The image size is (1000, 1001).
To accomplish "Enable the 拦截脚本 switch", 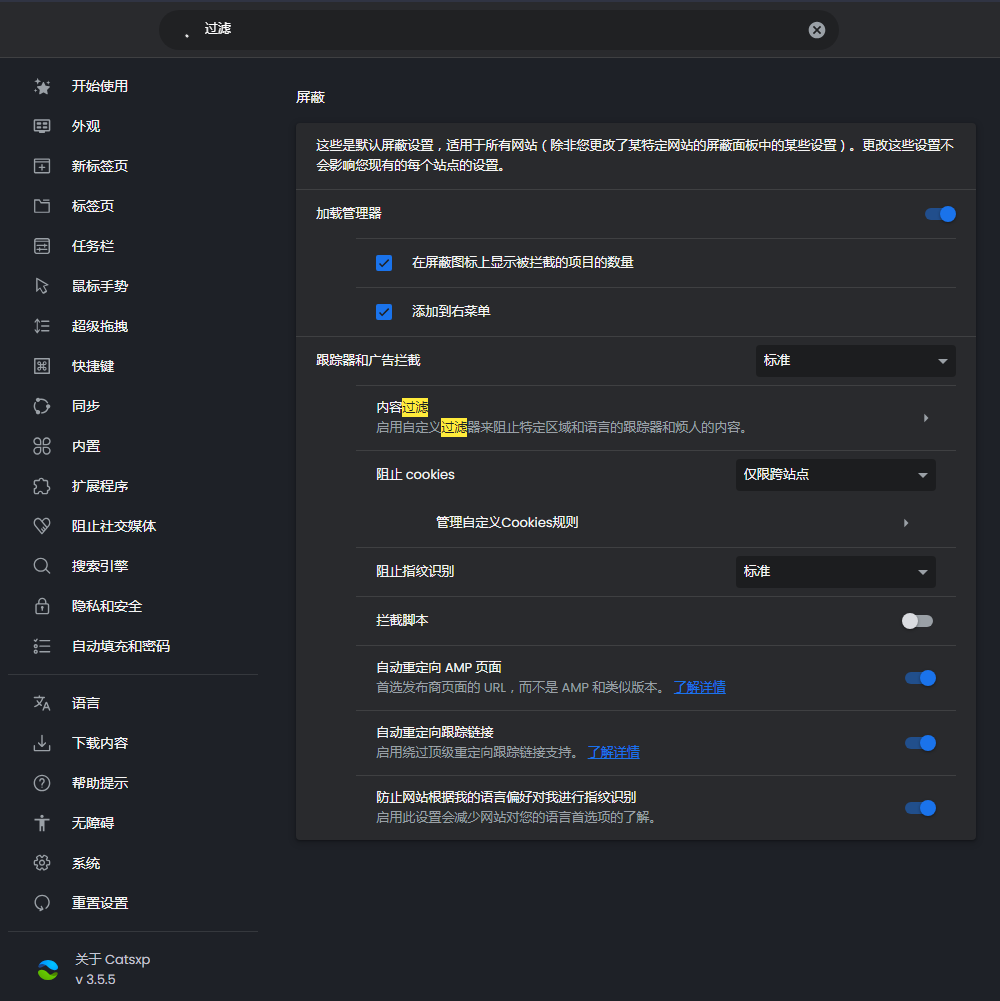I will (917, 621).
